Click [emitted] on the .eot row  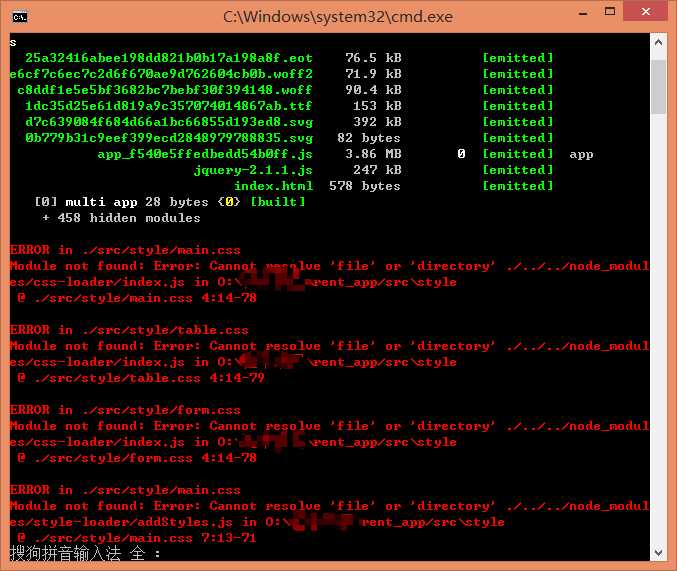[x=518, y=58]
